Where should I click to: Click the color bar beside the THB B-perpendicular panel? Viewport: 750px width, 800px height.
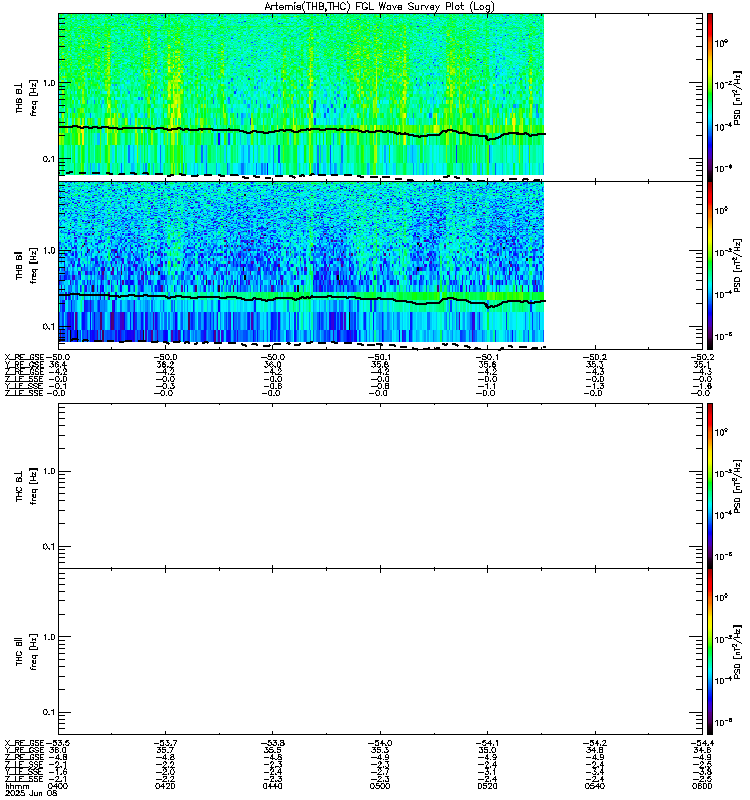pyautogui.click(x=710, y=97)
